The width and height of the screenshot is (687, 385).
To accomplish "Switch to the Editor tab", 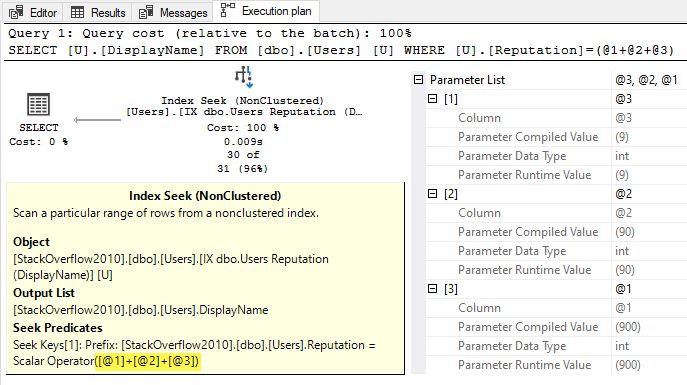I will tap(33, 12).
